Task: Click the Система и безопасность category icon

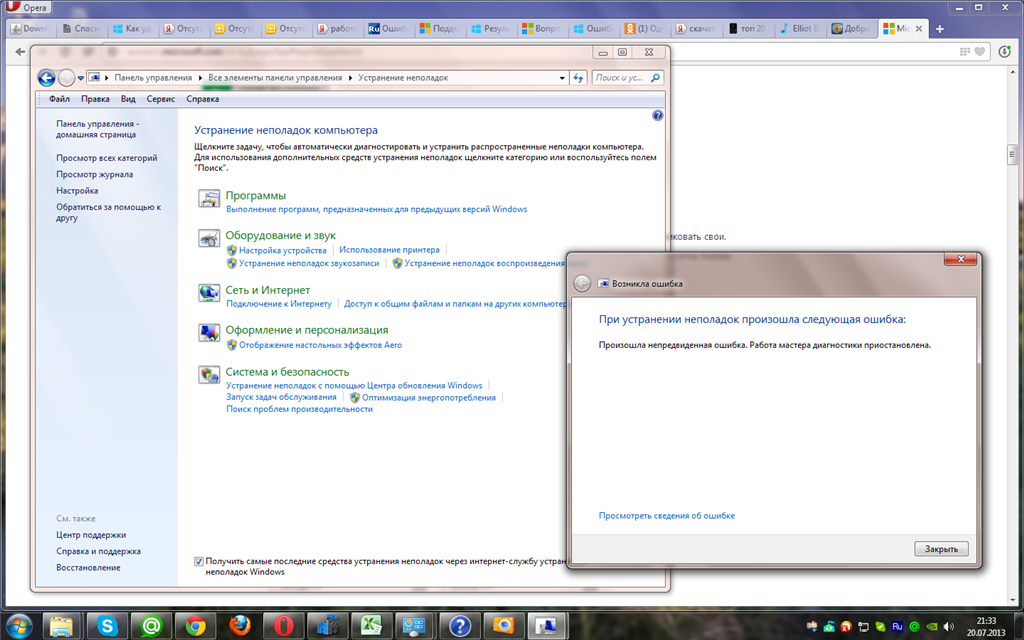Action: 209,375
